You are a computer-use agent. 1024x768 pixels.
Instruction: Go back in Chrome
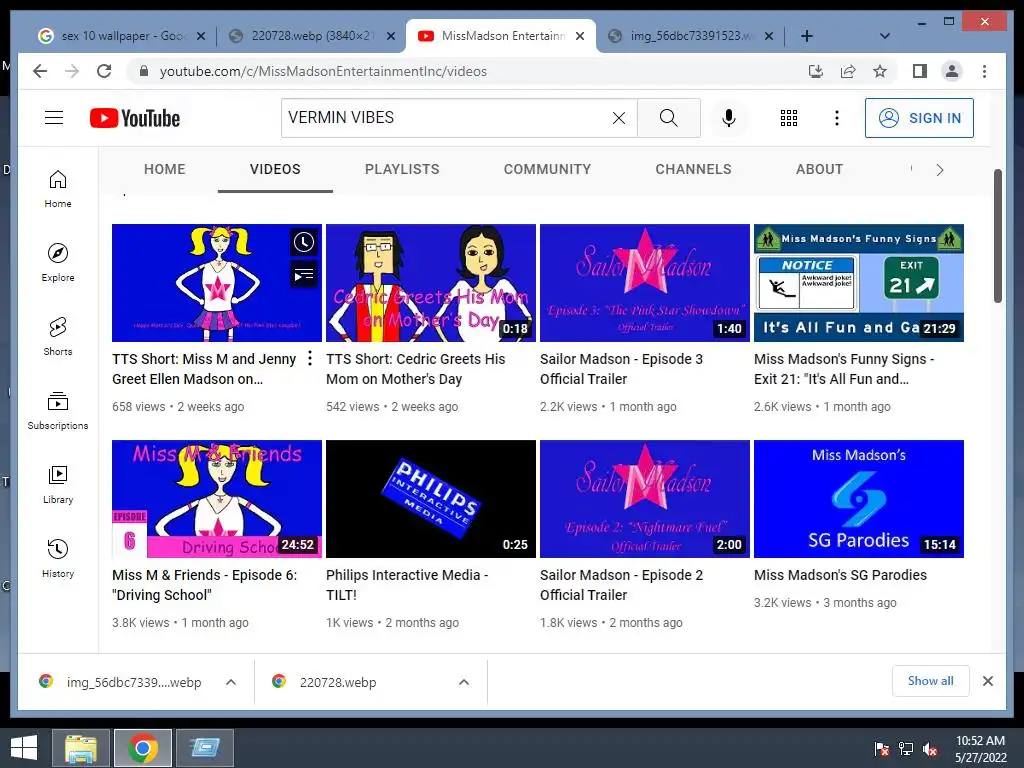coord(40,71)
